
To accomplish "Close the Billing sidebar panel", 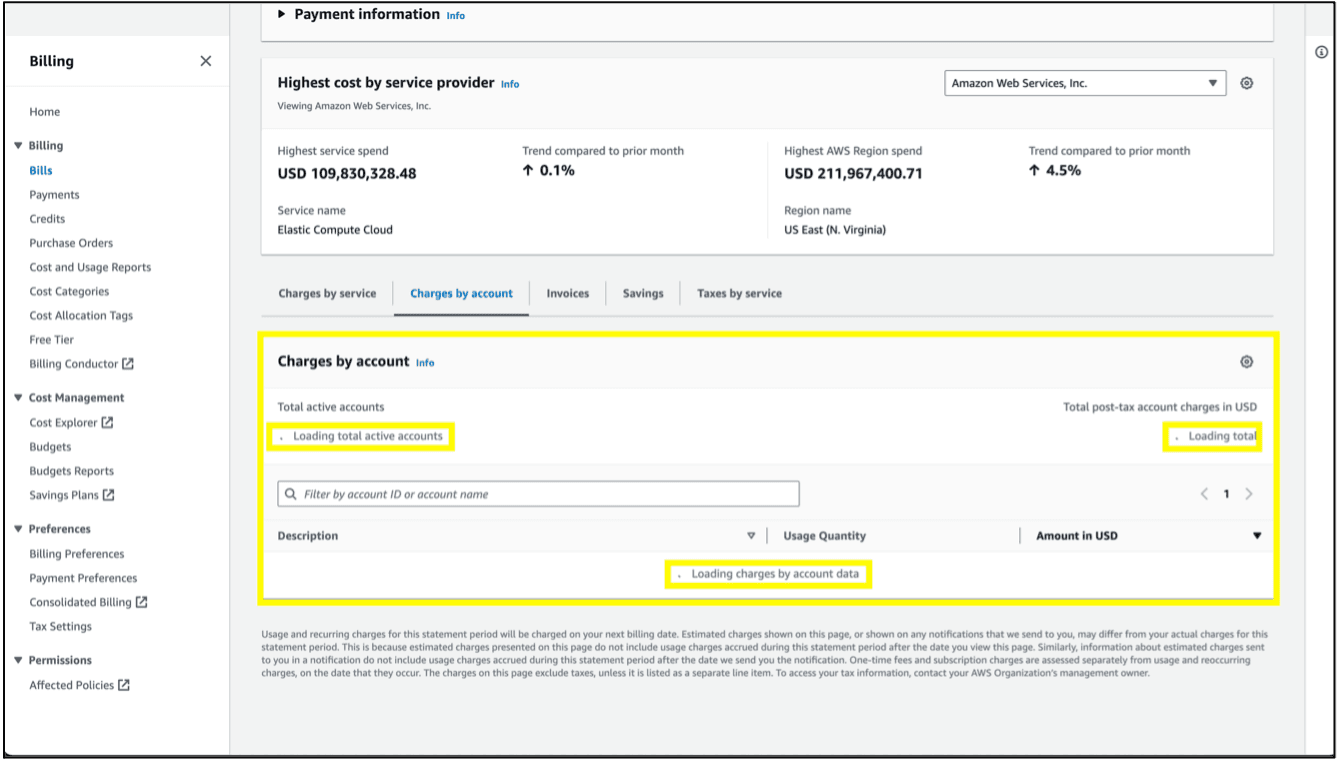I will click(206, 61).
